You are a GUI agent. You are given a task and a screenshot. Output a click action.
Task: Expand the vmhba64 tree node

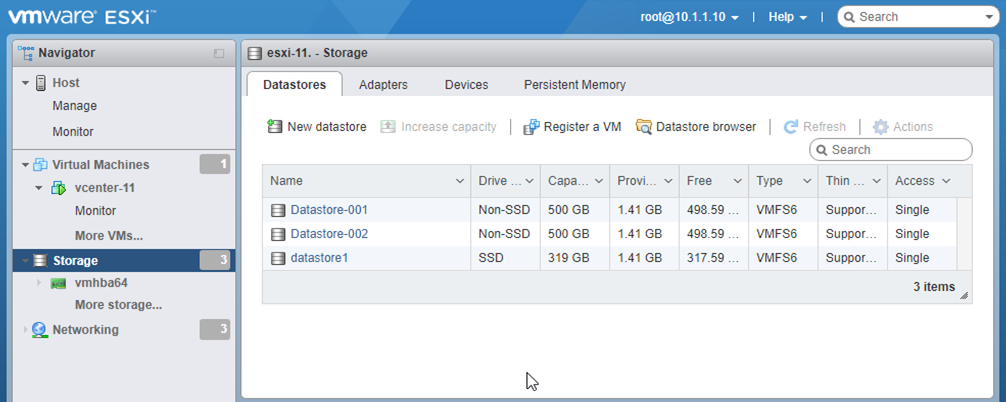[40, 283]
